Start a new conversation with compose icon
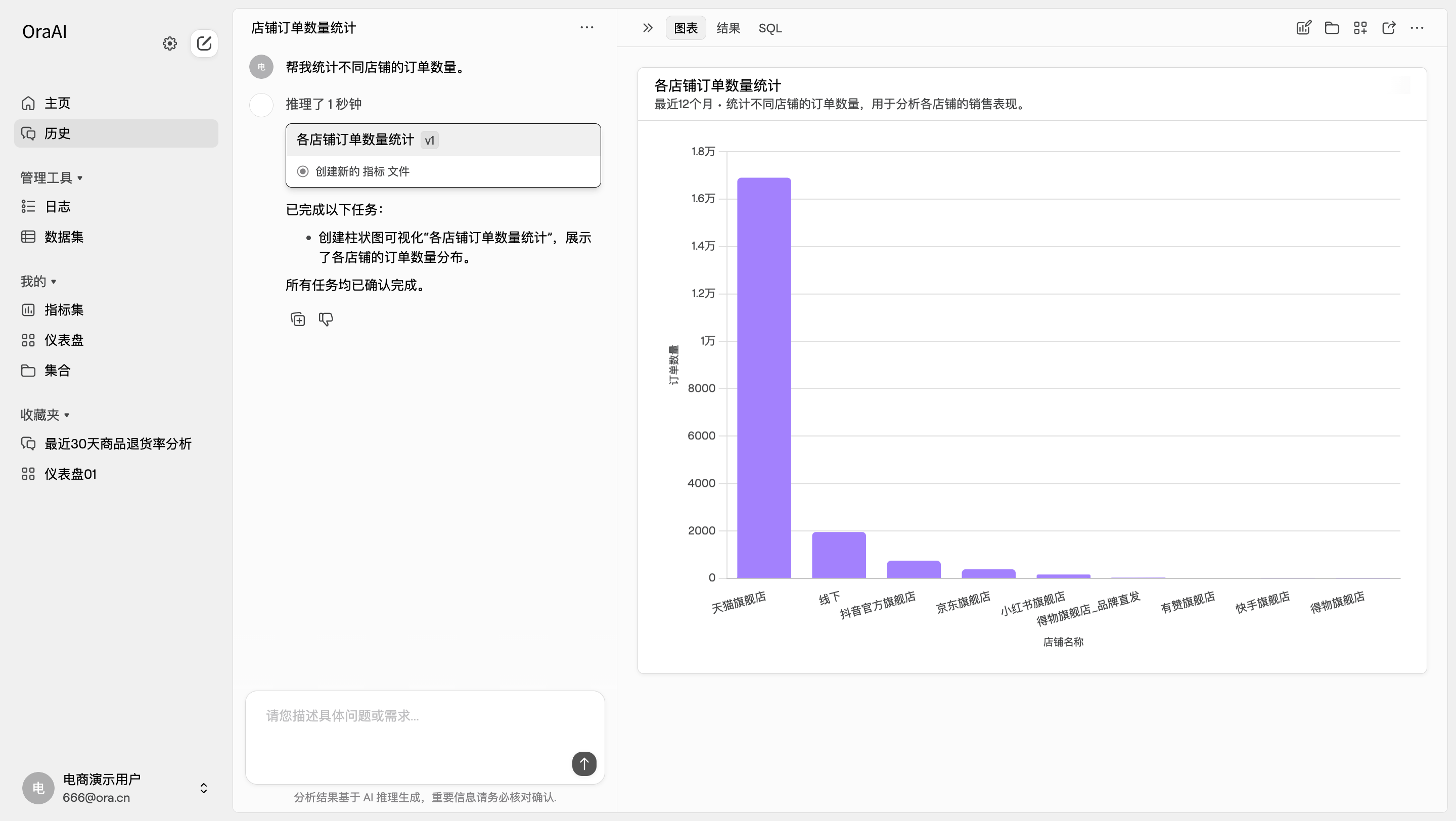This screenshot has height=821, width=1456. click(x=204, y=43)
